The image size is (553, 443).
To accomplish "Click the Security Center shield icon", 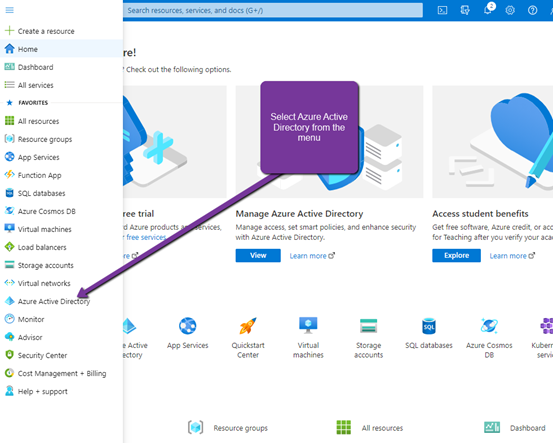I will click(10, 355).
